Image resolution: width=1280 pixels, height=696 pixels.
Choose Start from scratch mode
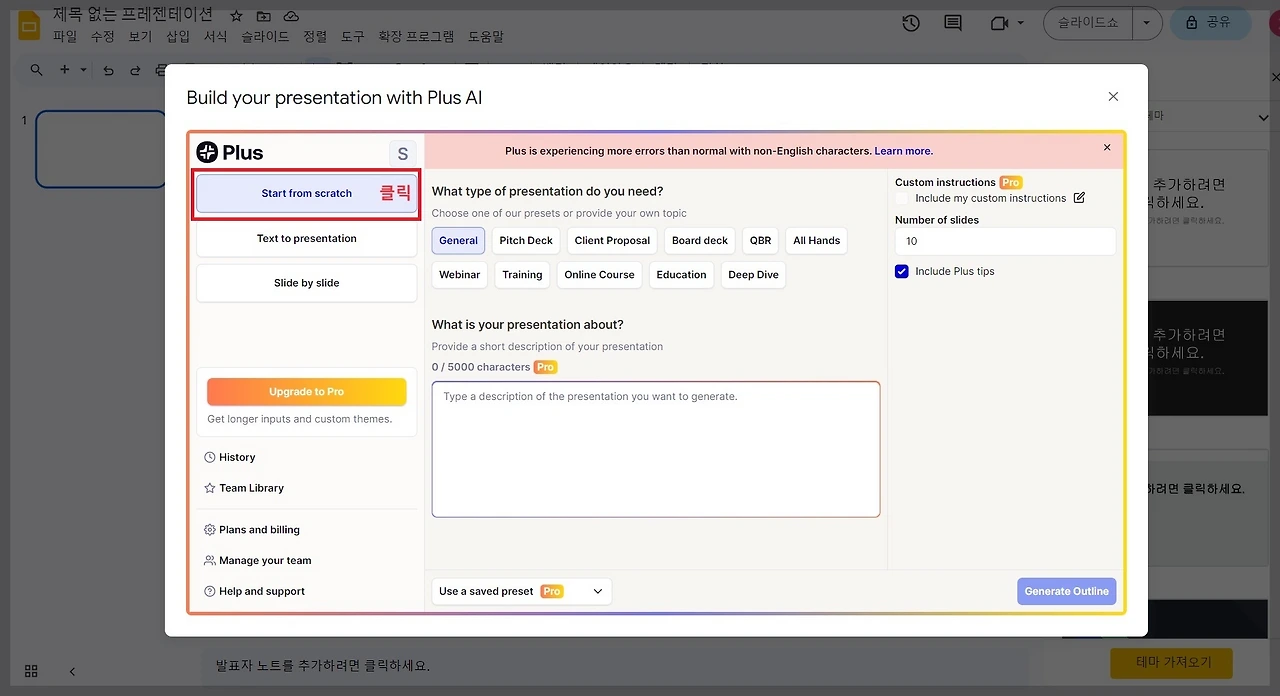306,193
